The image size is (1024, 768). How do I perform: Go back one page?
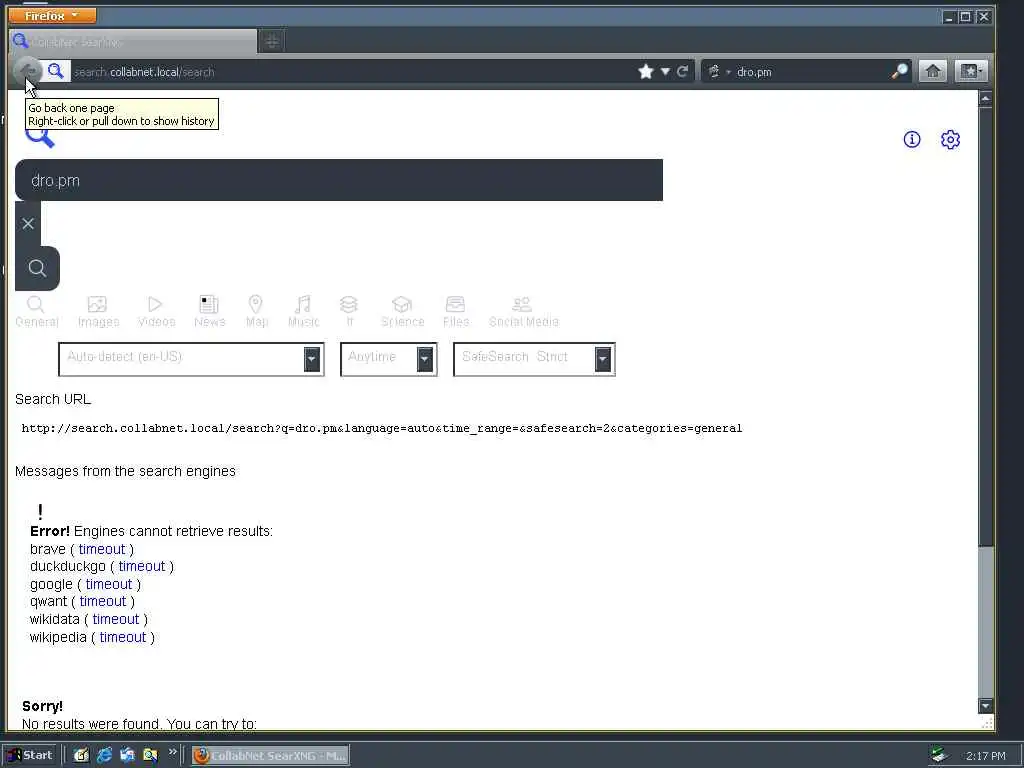click(x=27, y=71)
